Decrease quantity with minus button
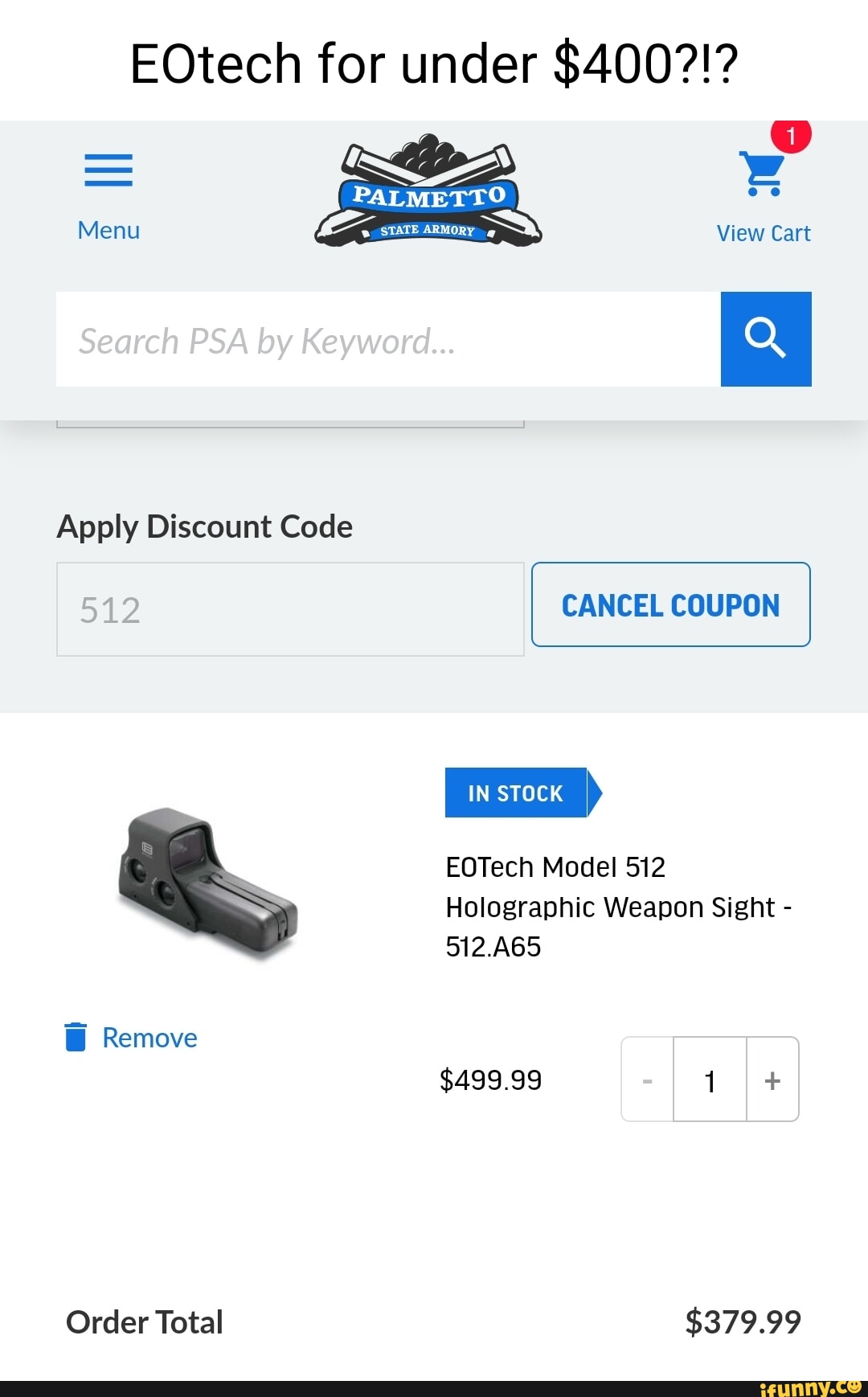This screenshot has height=1397, width=868. click(x=647, y=1080)
